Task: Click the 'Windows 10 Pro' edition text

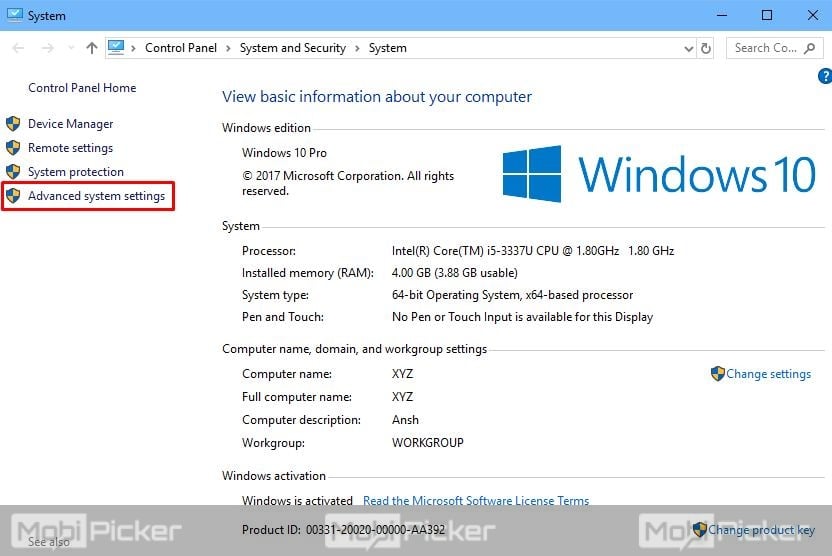Action: coord(284,152)
